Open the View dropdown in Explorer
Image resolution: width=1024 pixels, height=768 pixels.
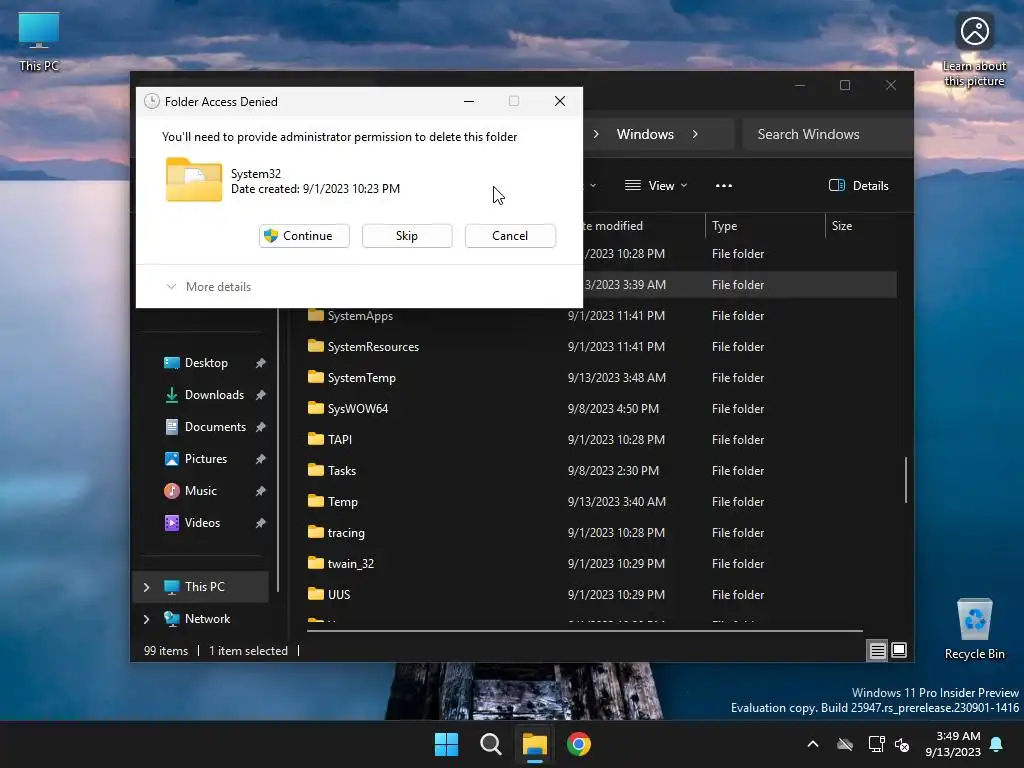coord(656,185)
